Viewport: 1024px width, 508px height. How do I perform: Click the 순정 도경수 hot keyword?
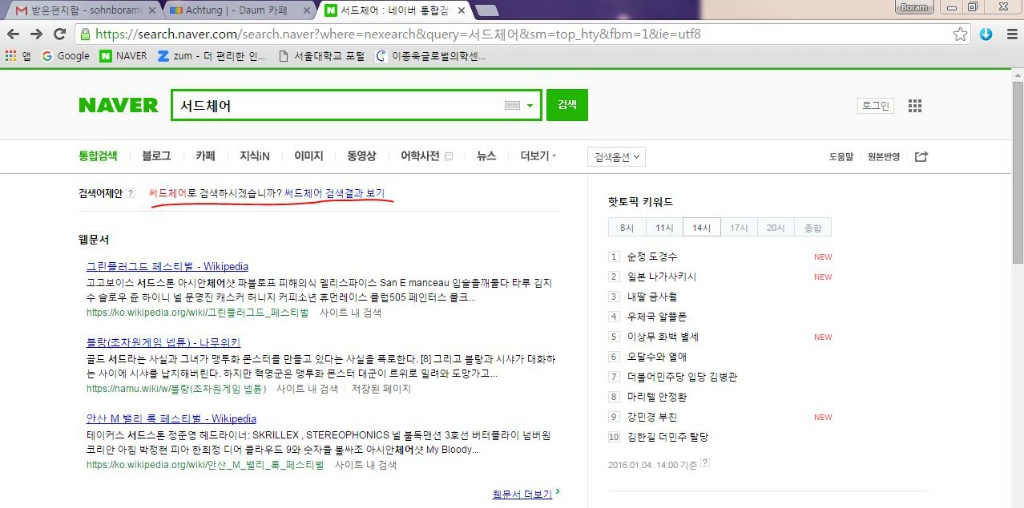point(652,257)
